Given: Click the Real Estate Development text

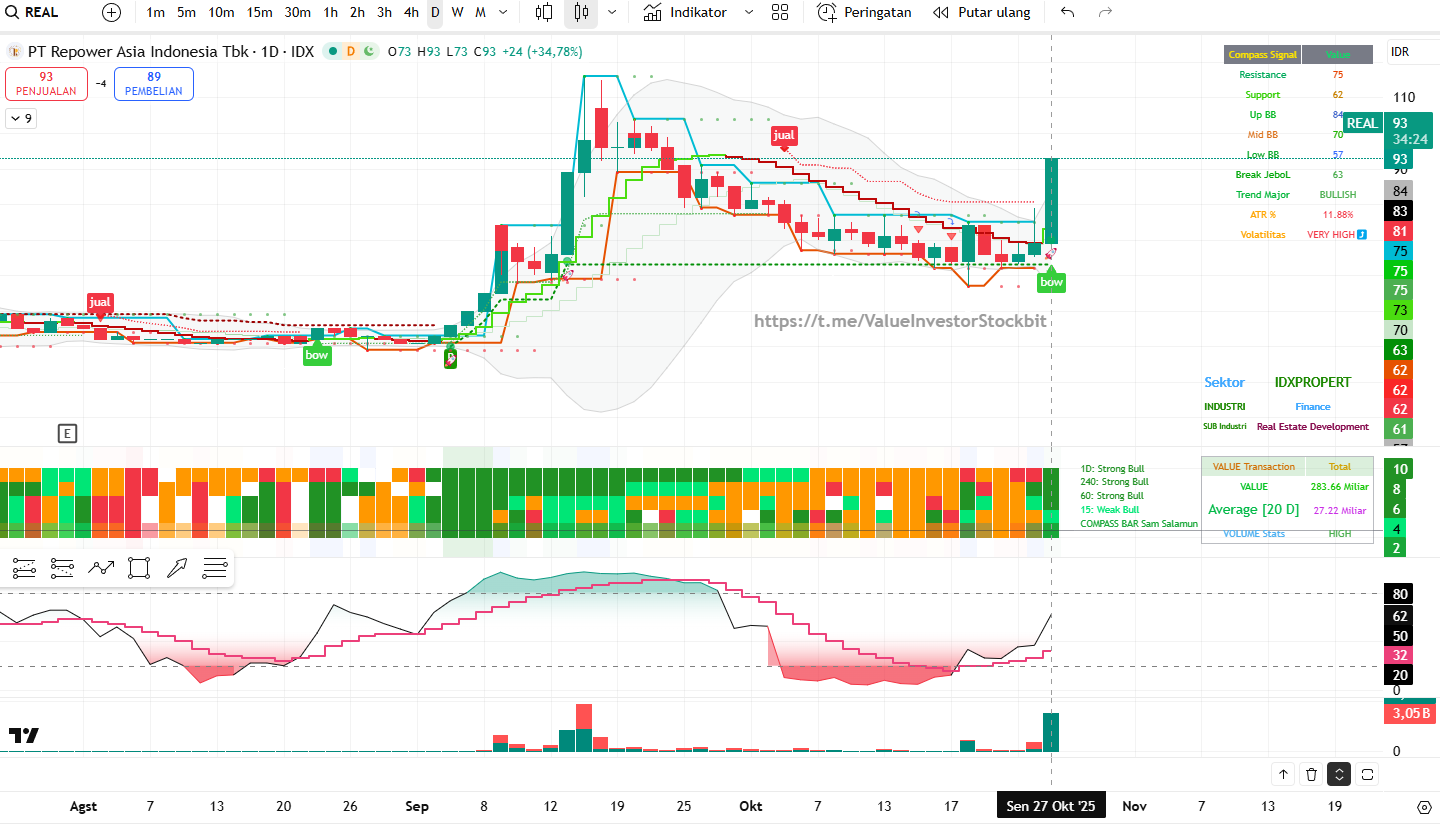Looking at the screenshot, I should [x=1313, y=427].
